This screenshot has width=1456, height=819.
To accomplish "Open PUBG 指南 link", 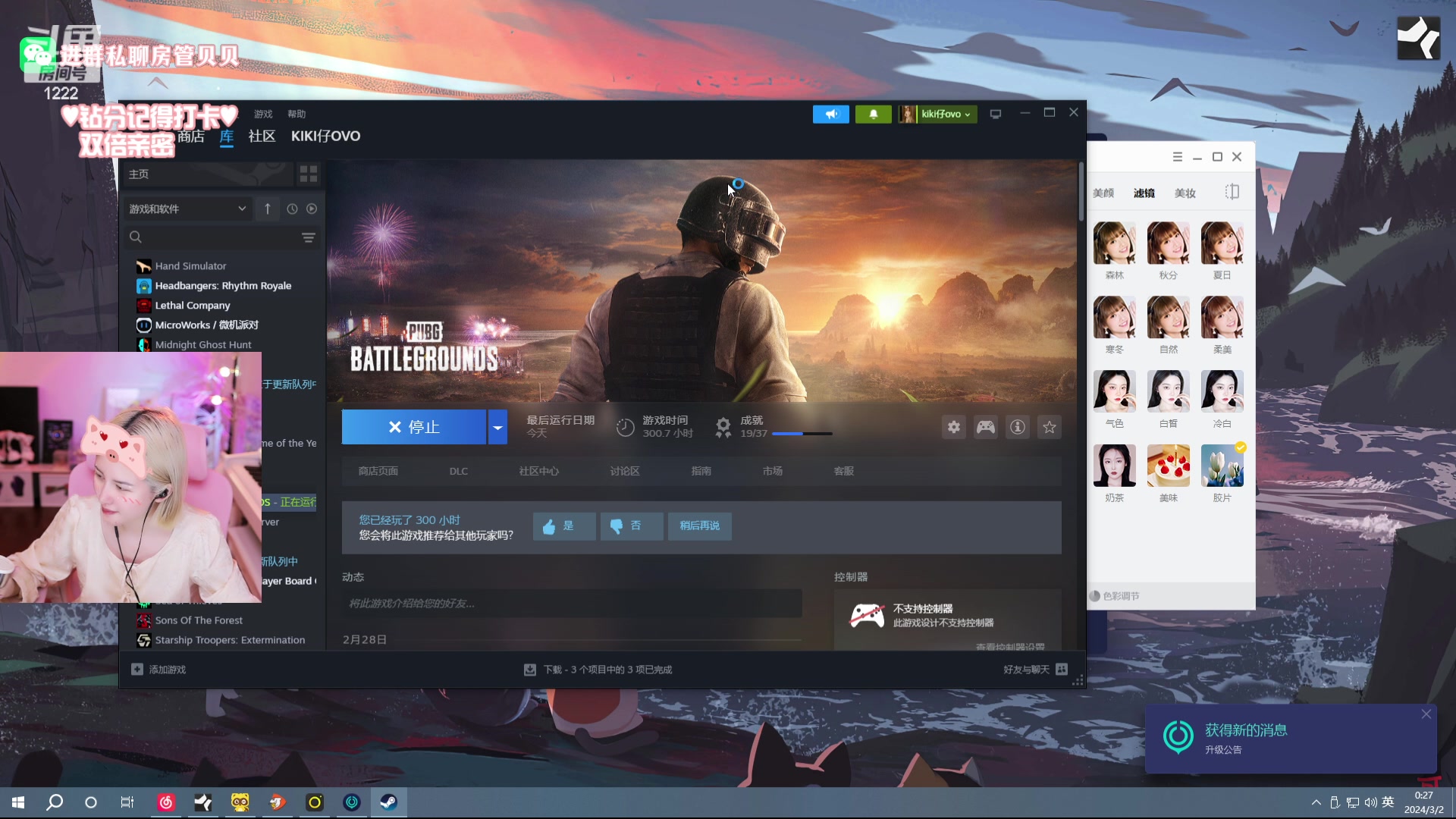I will coord(701,471).
